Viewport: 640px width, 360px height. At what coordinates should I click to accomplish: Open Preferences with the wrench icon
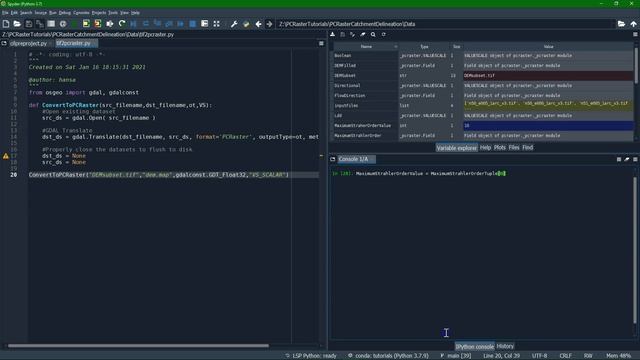tap(234, 24)
